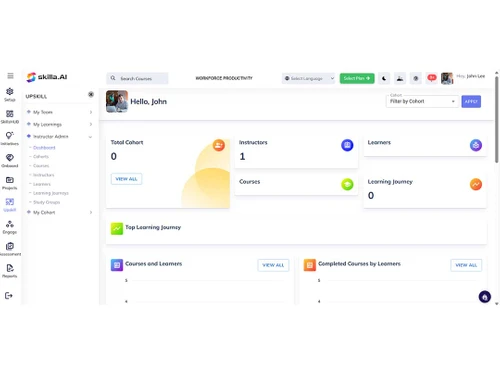This screenshot has width=500, height=375.
Task: Expand the My Team menu
Action: click(x=59, y=112)
